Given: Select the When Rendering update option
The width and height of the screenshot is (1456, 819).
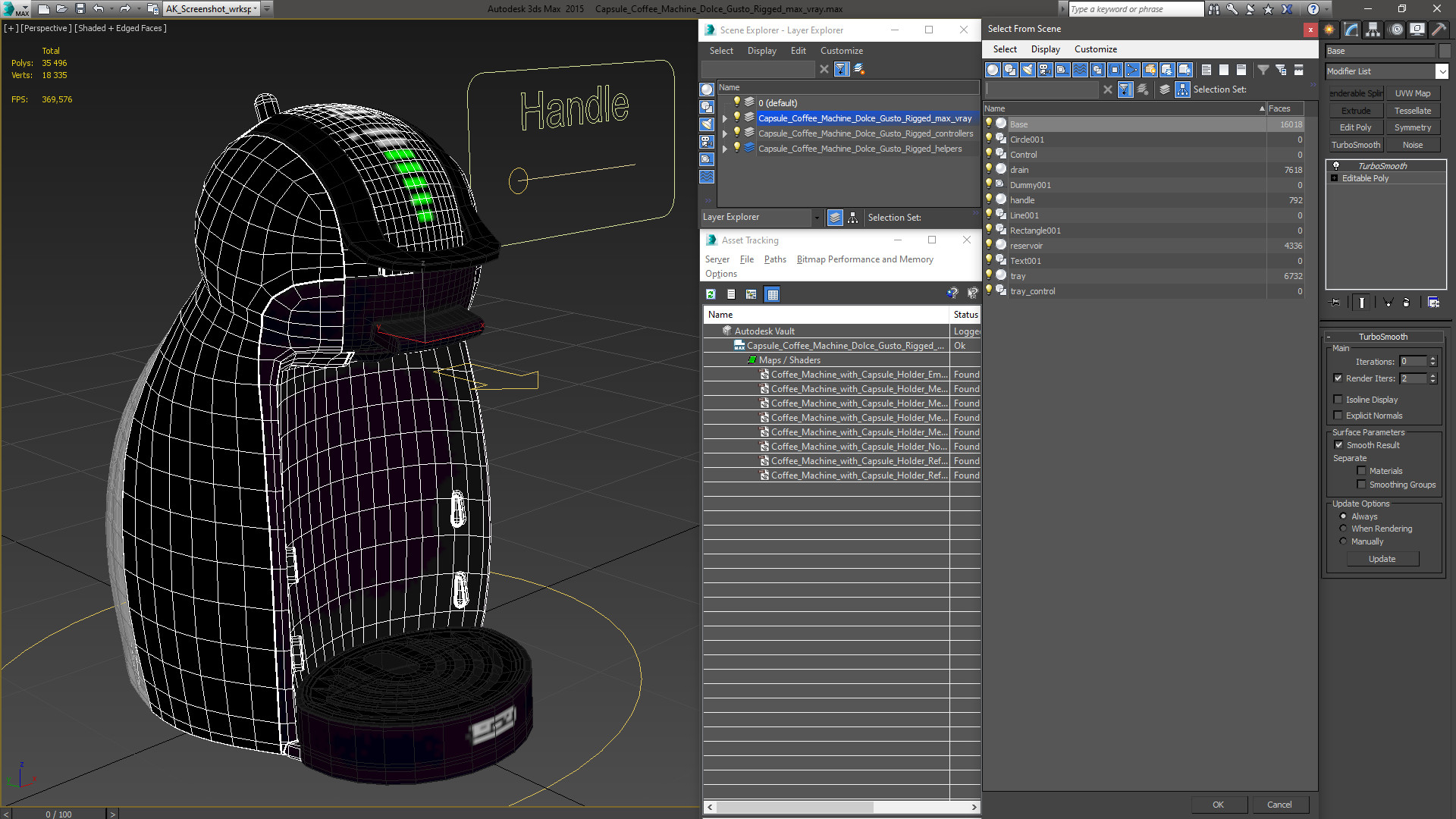Looking at the screenshot, I should point(1343,529).
